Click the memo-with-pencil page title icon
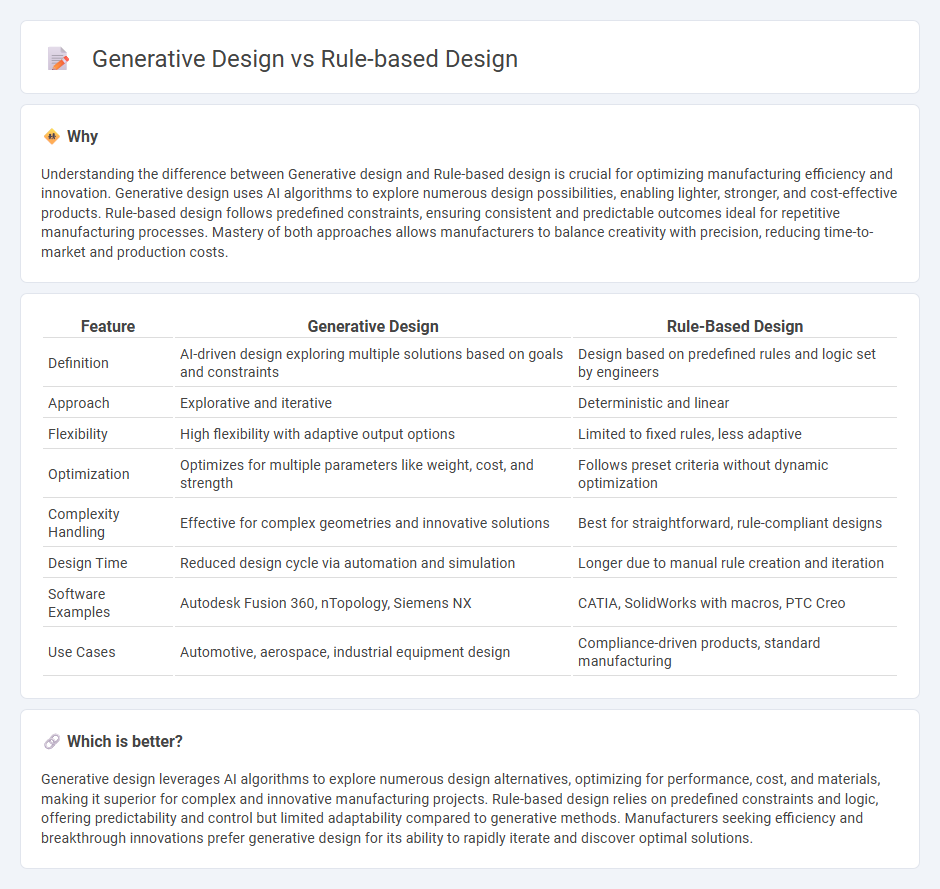Viewport: 940px width, 889px height. 58,59
